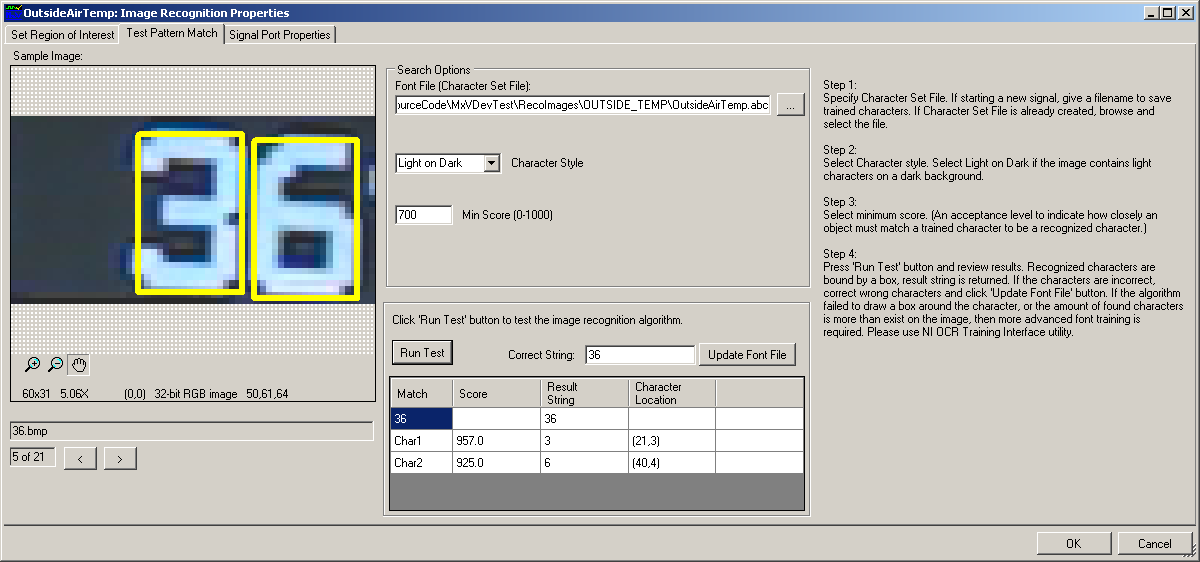Viewport: 1200px width, 562px height.
Task: Select the Char2 row label
Action: point(421,463)
